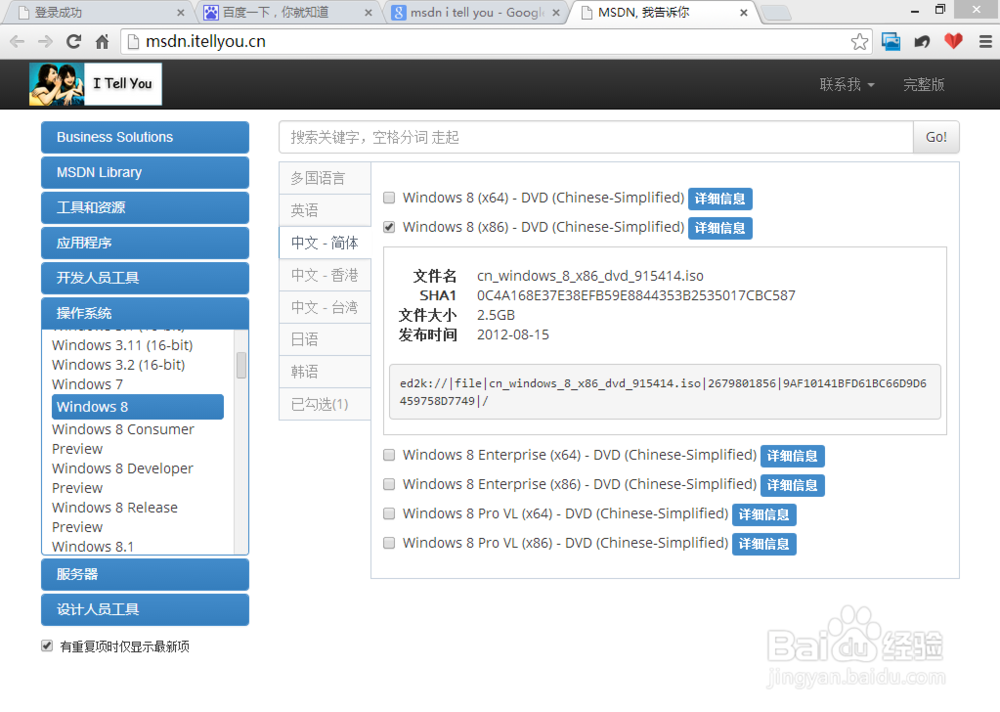Select Windows 8 Release Preview

(x=115, y=517)
